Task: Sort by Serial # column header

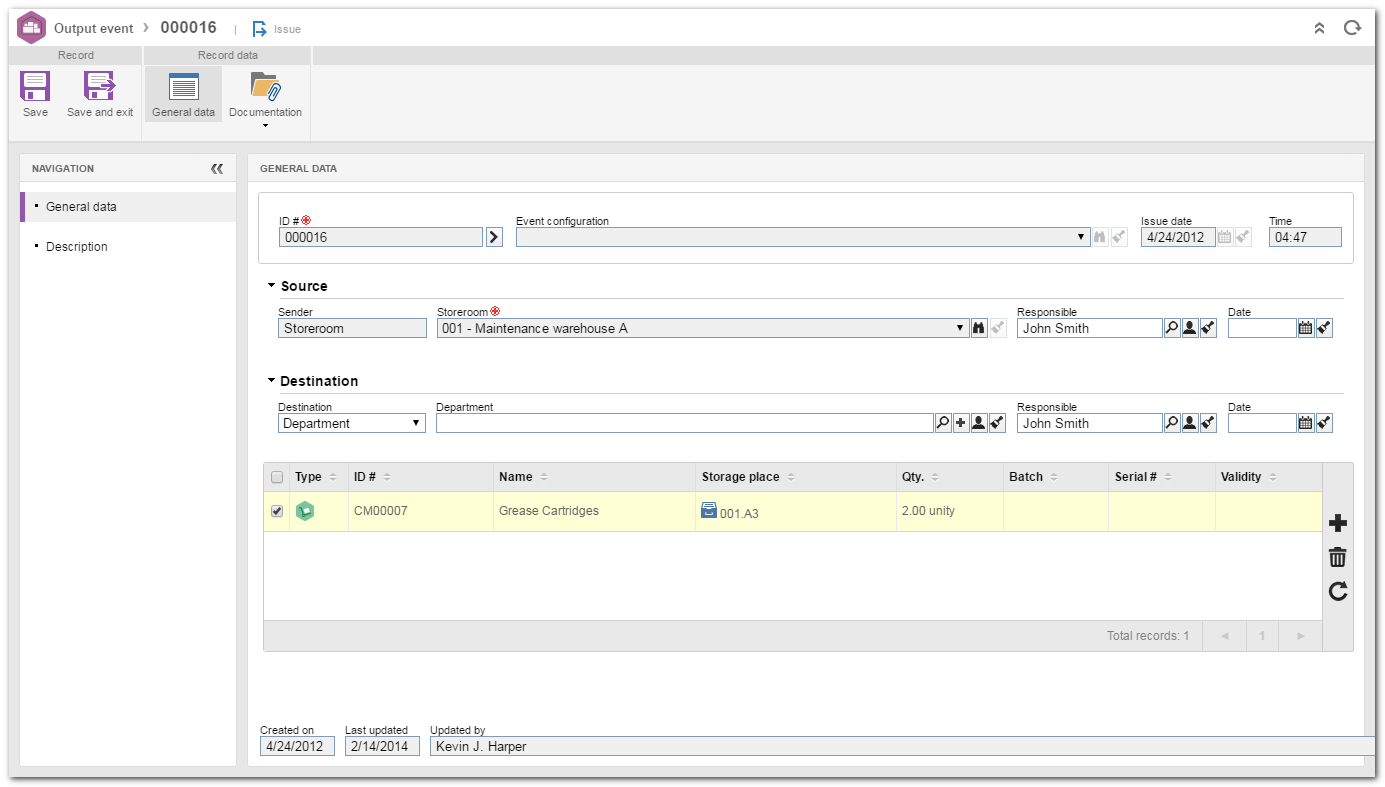Action: pyautogui.click(x=1162, y=477)
